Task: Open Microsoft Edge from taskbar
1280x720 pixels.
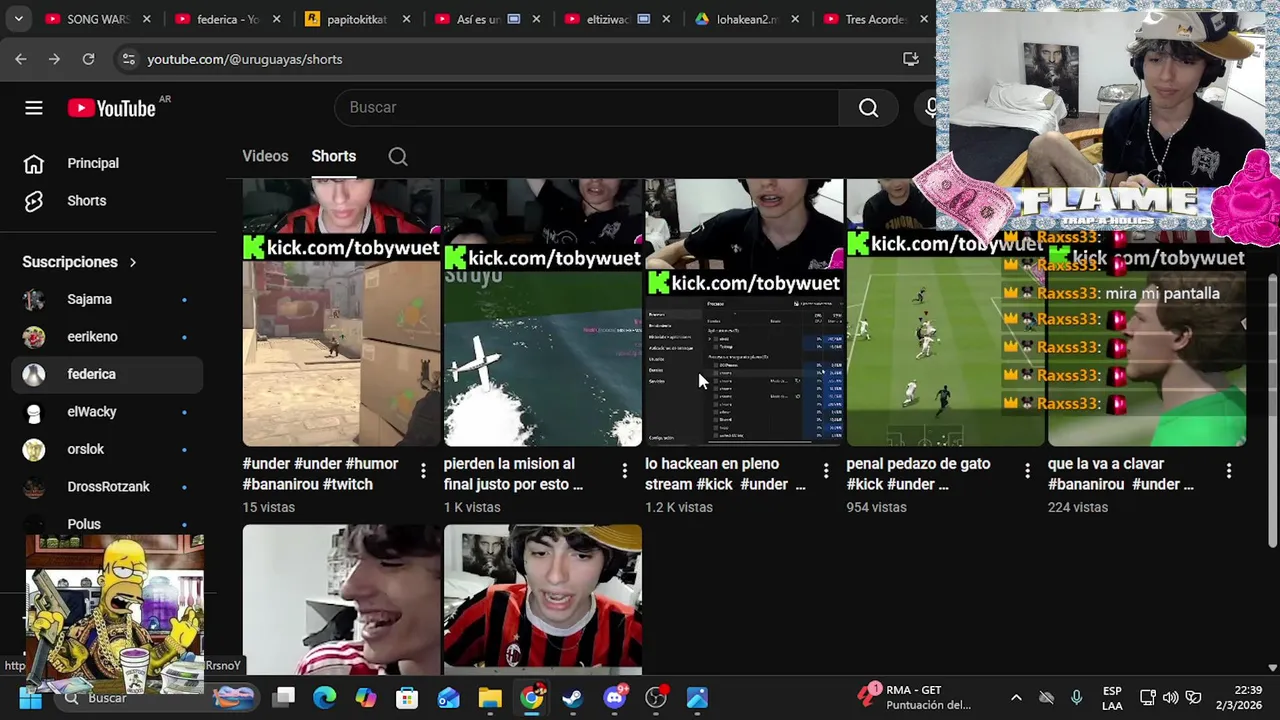Action: click(x=325, y=698)
